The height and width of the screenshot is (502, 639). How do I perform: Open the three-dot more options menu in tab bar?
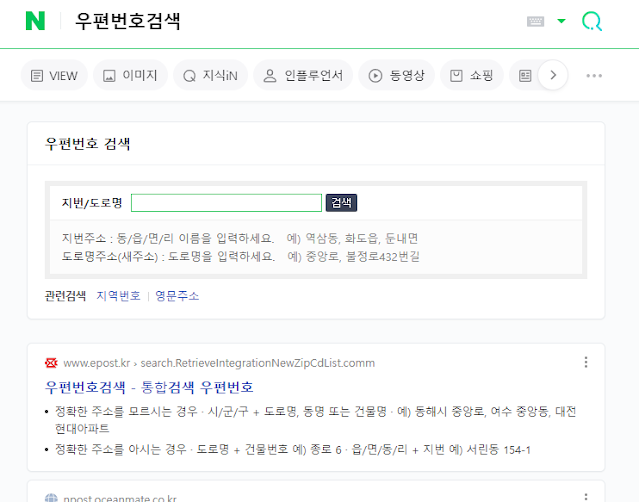[x=594, y=76]
